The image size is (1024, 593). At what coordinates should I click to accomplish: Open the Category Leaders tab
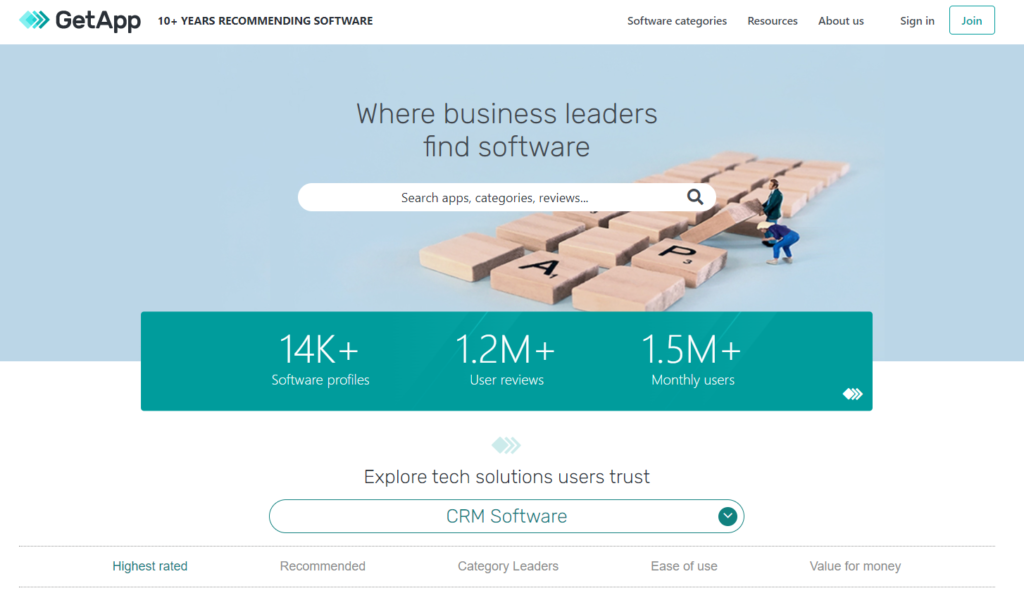tap(508, 566)
